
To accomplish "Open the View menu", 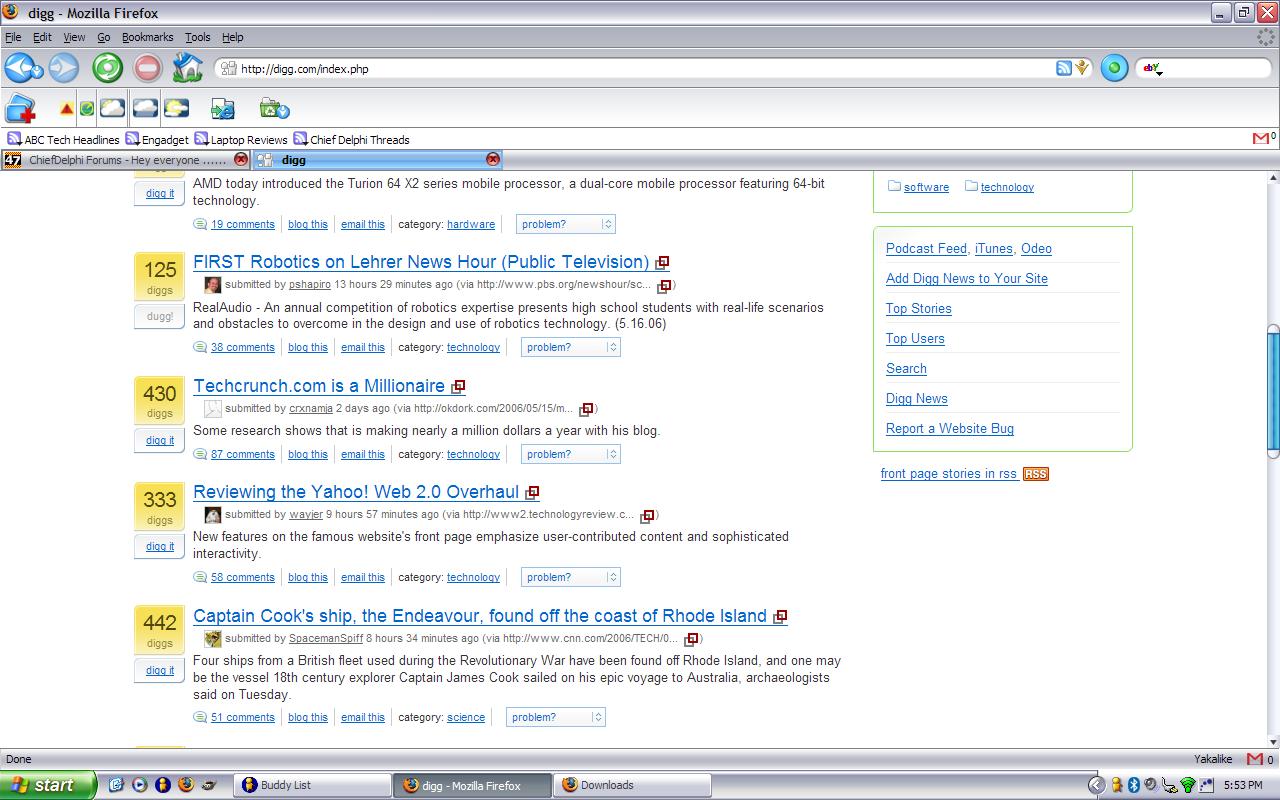I will [74, 37].
